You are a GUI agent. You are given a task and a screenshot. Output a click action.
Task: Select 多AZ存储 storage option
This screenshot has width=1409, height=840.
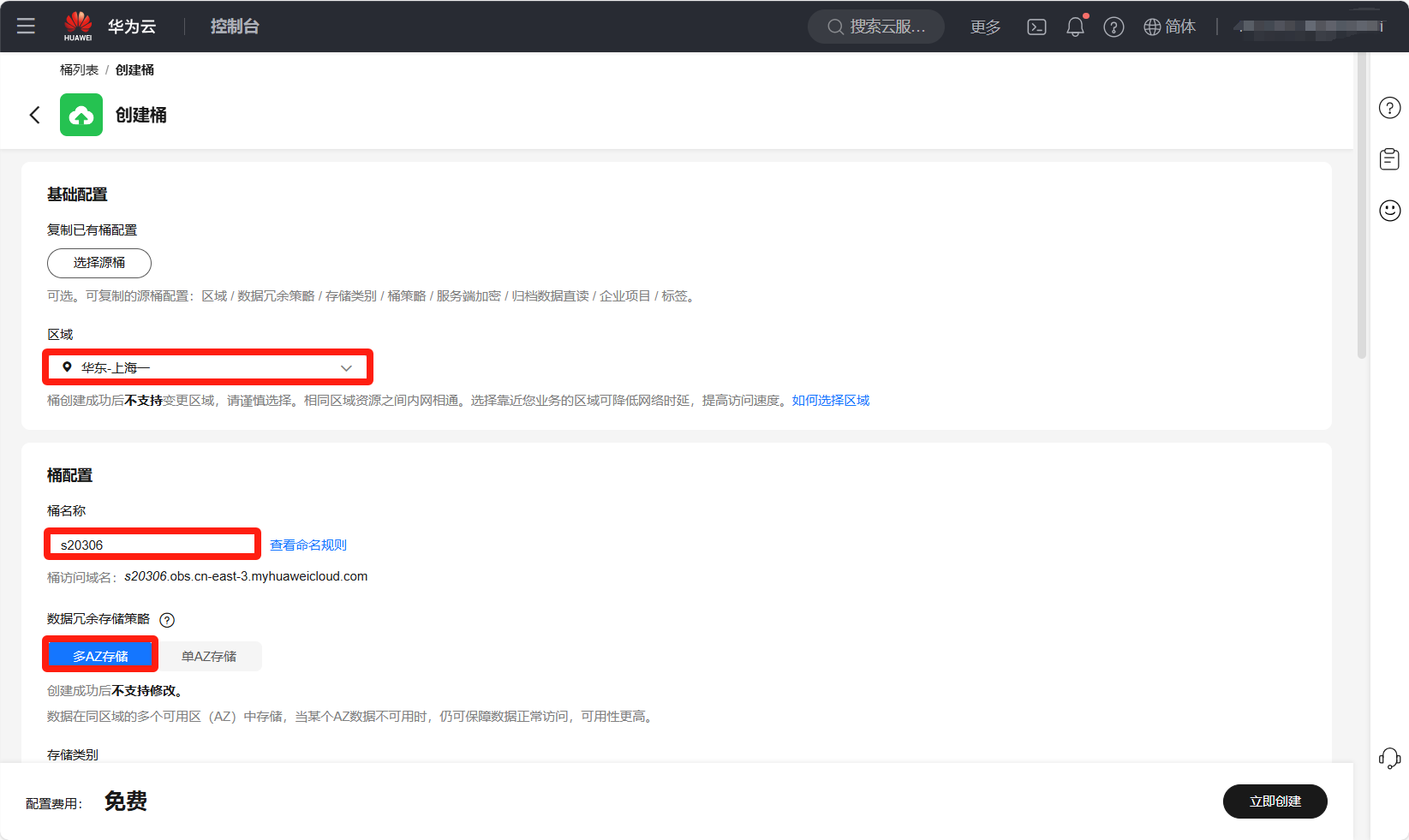click(x=100, y=656)
